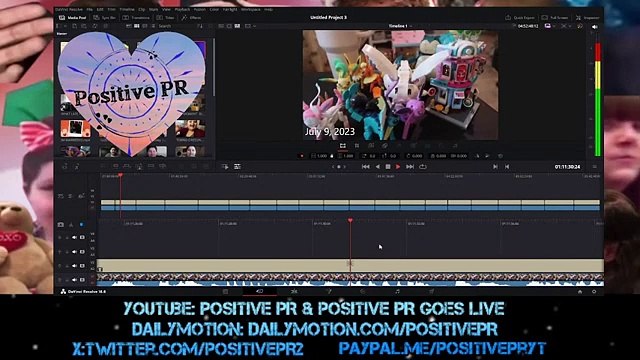Open the Project Manager home icon
640x360 pixels.
tap(580, 291)
